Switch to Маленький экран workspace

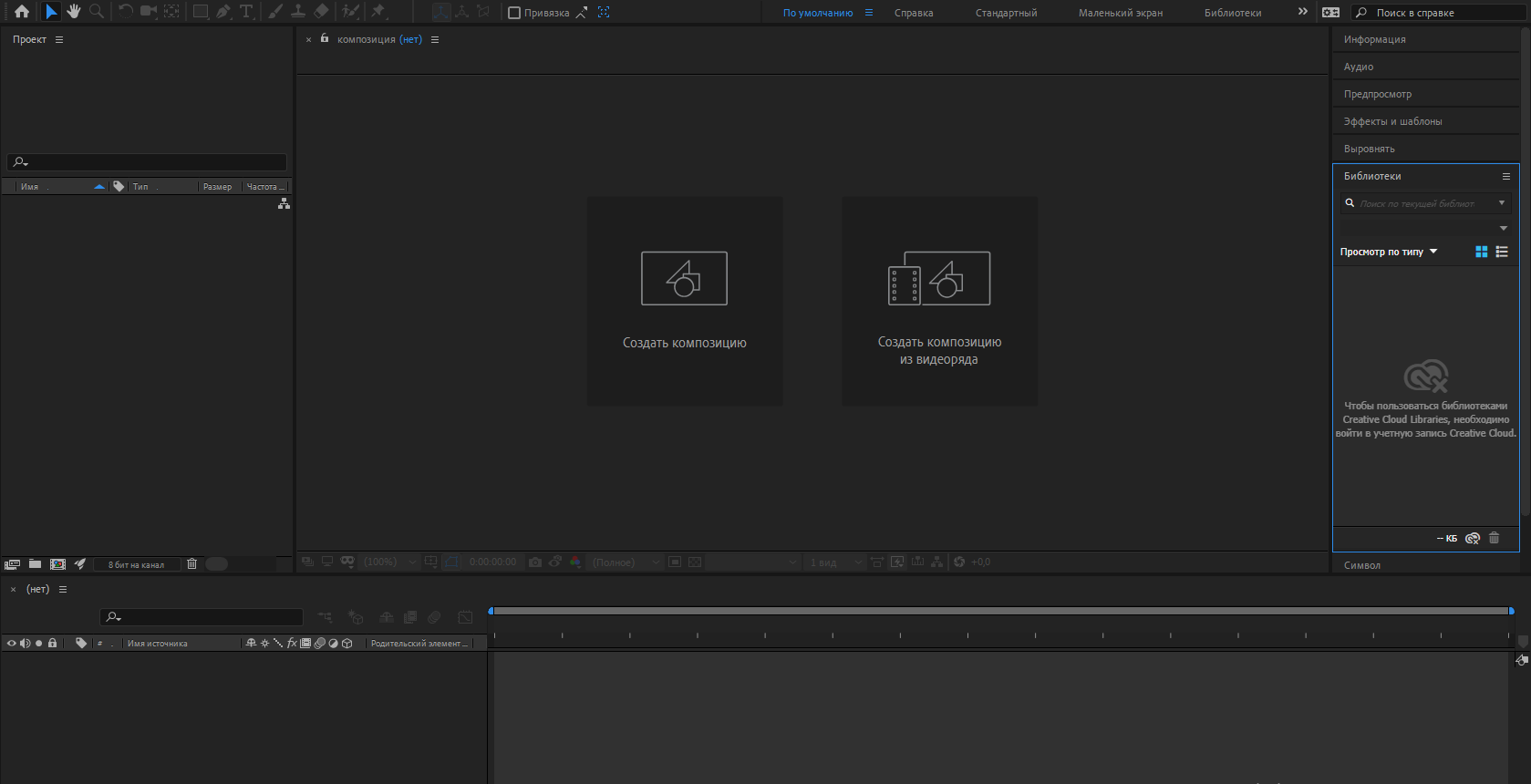(x=1121, y=13)
